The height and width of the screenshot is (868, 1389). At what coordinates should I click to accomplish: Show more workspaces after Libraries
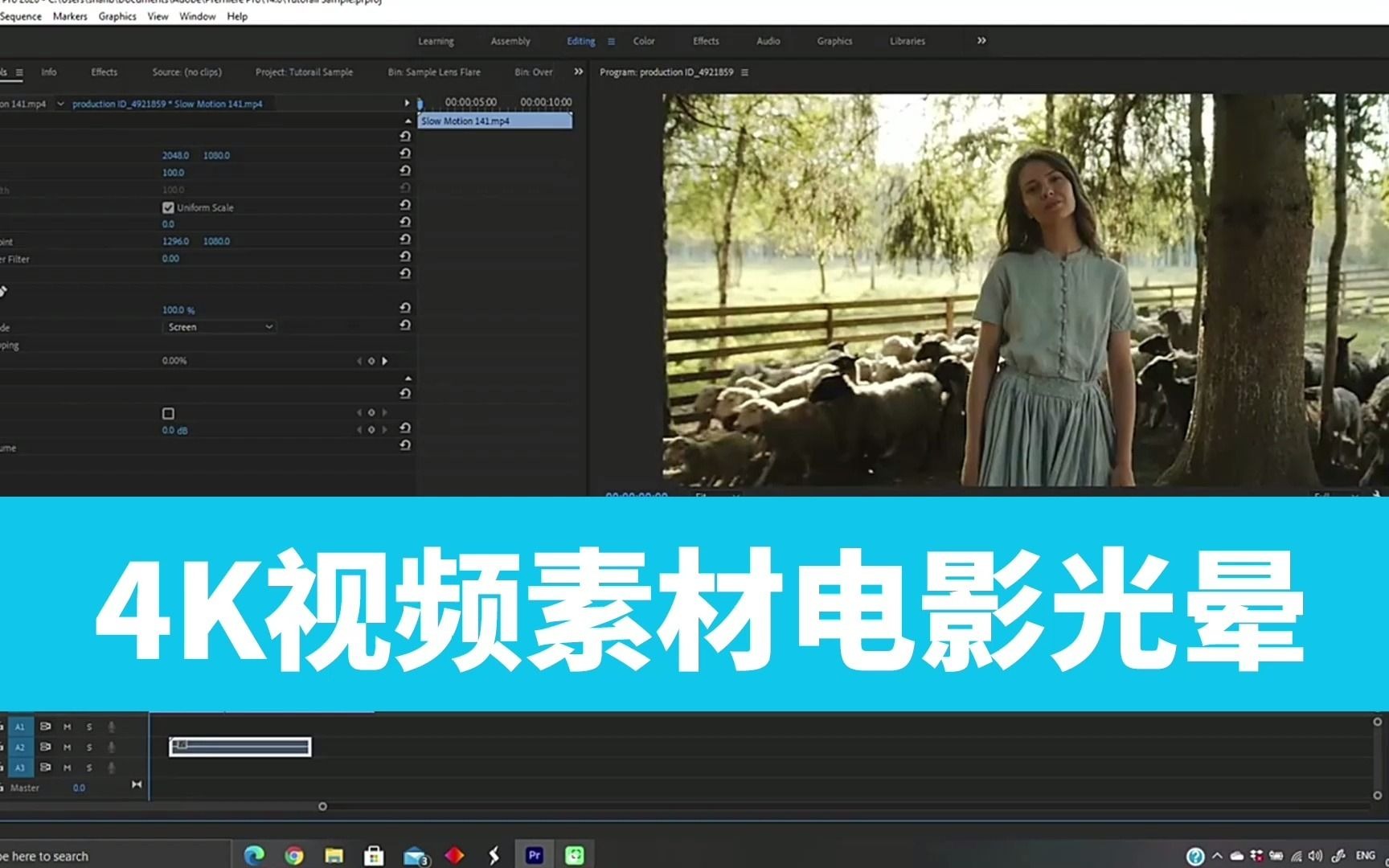pyautogui.click(x=981, y=40)
